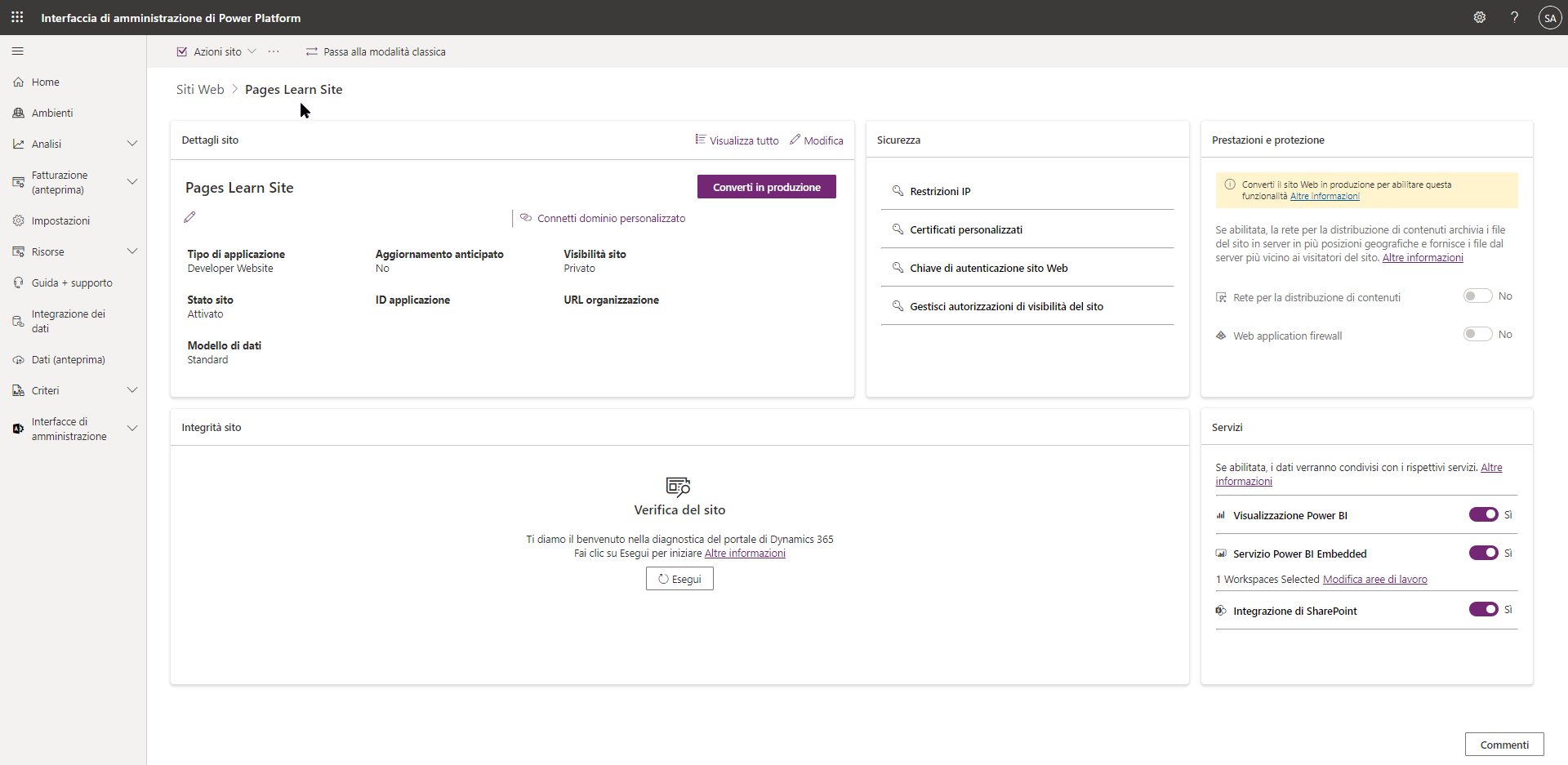Open the SA account avatar

tap(1549, 17)
